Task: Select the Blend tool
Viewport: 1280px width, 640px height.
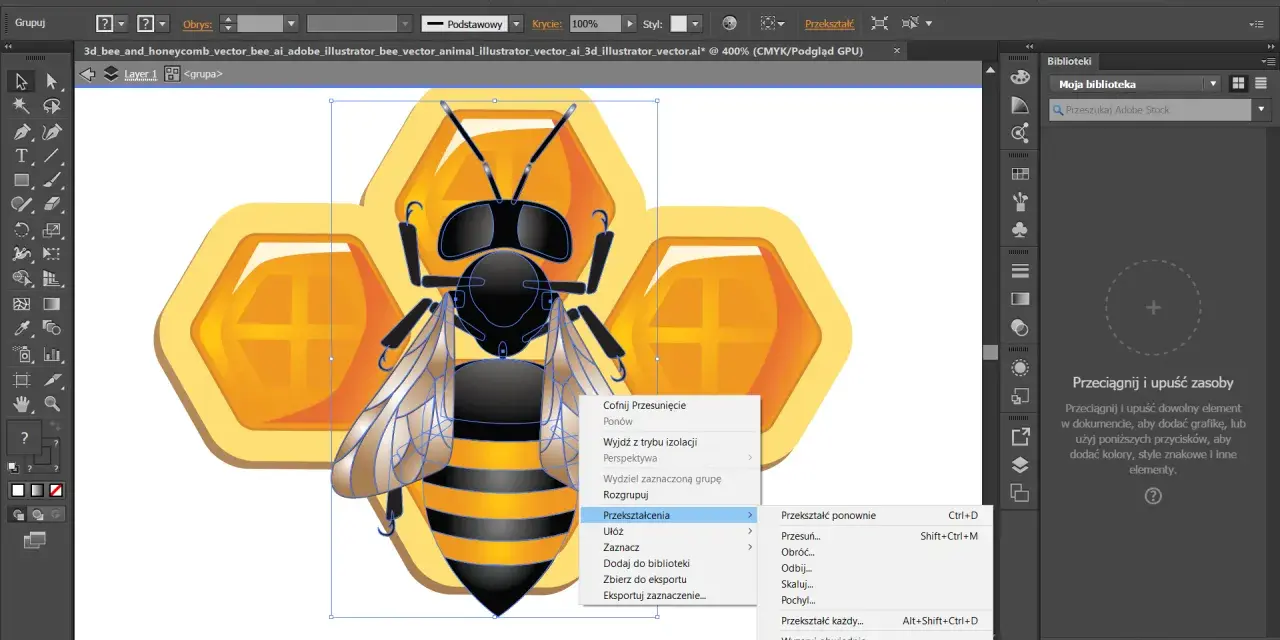Action: [x=52, y=329]
